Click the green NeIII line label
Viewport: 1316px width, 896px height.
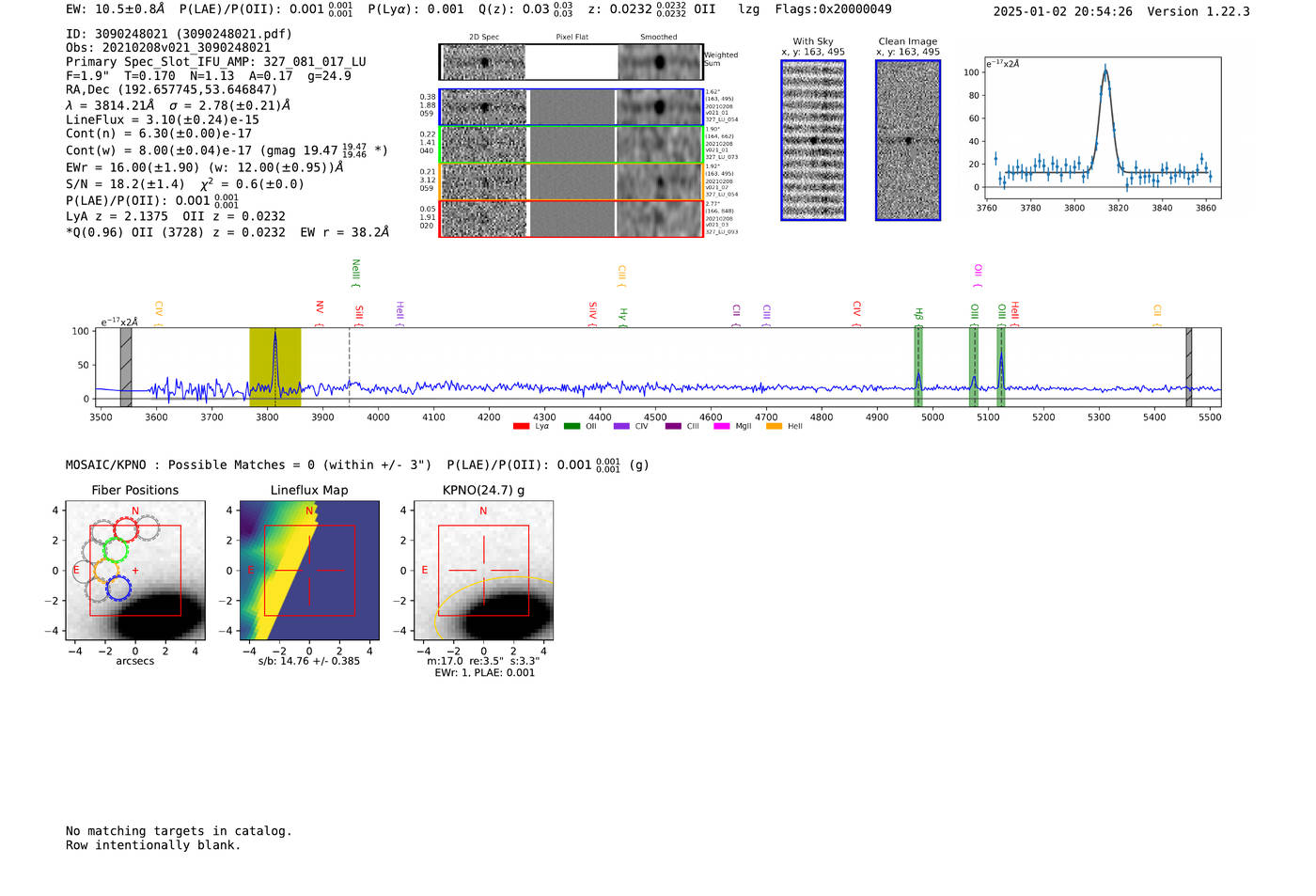(355, 274)
